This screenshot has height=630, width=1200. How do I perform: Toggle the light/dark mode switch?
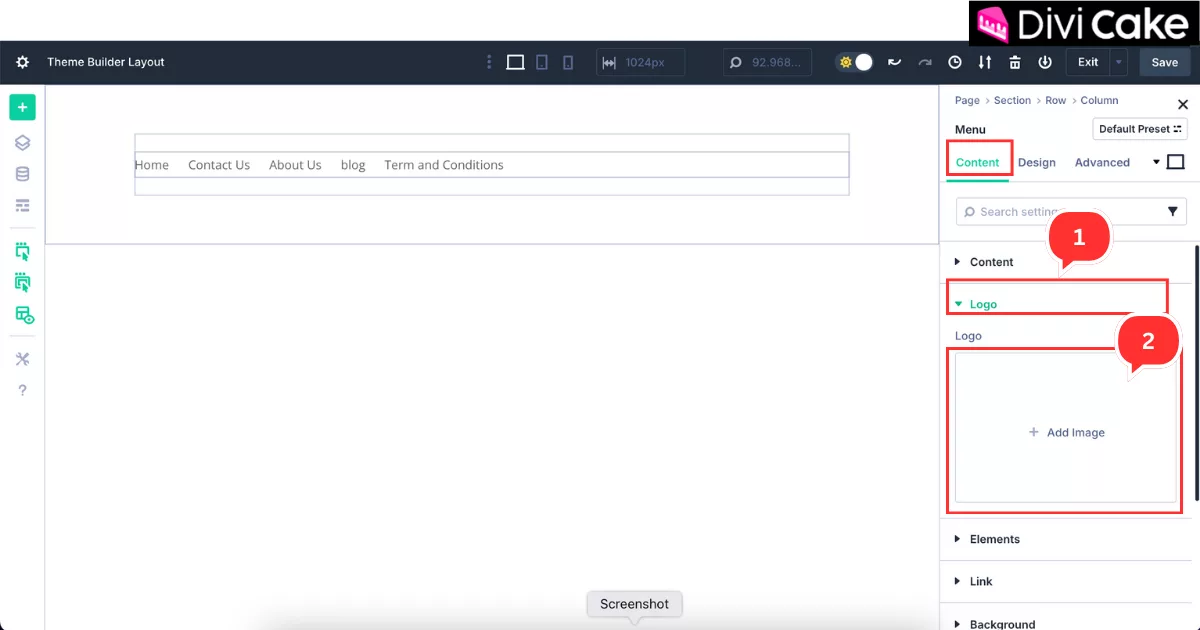tap(855, 62)
